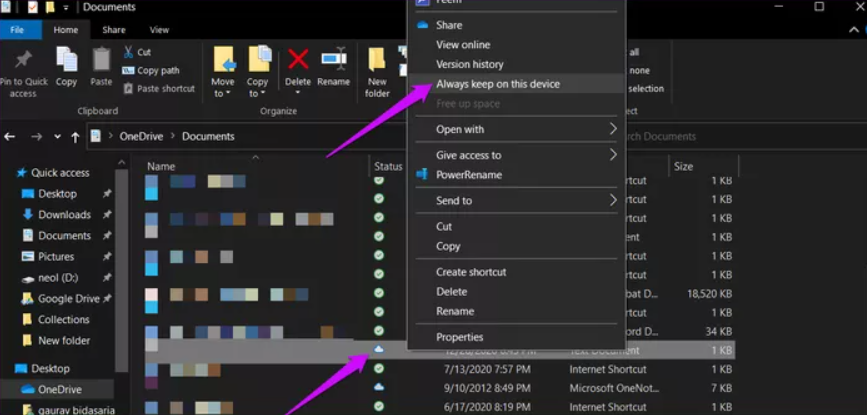Click the Rename icon in ribbon

pos(334,58)
